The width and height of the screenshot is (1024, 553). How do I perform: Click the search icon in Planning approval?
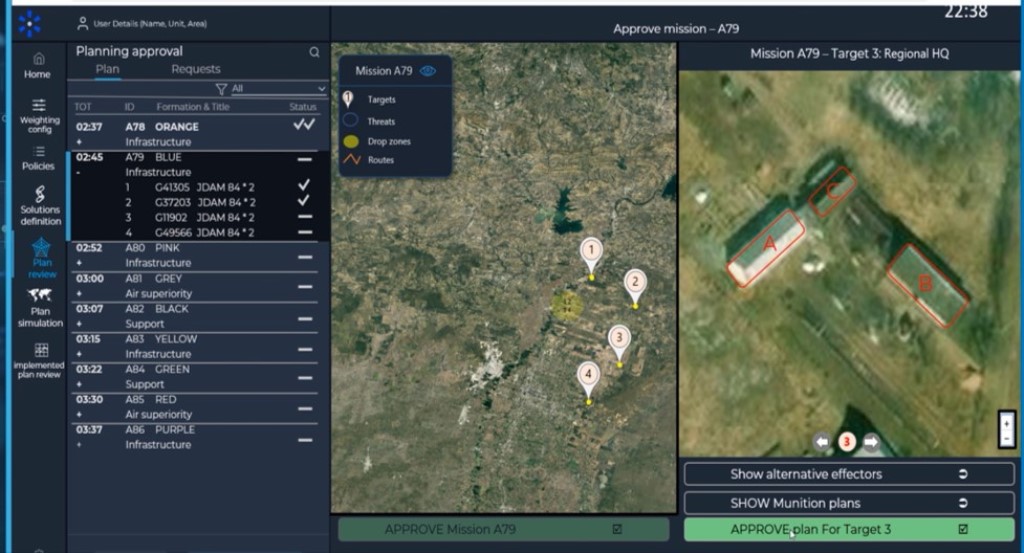tap(314, 52)
